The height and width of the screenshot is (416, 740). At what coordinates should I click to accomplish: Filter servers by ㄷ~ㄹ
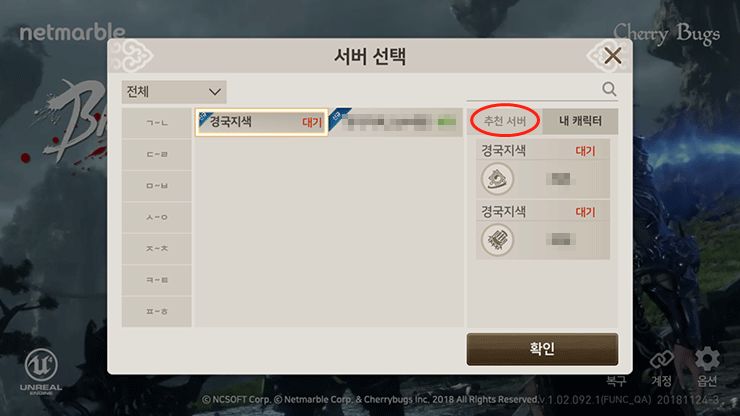tap(157, 154)
